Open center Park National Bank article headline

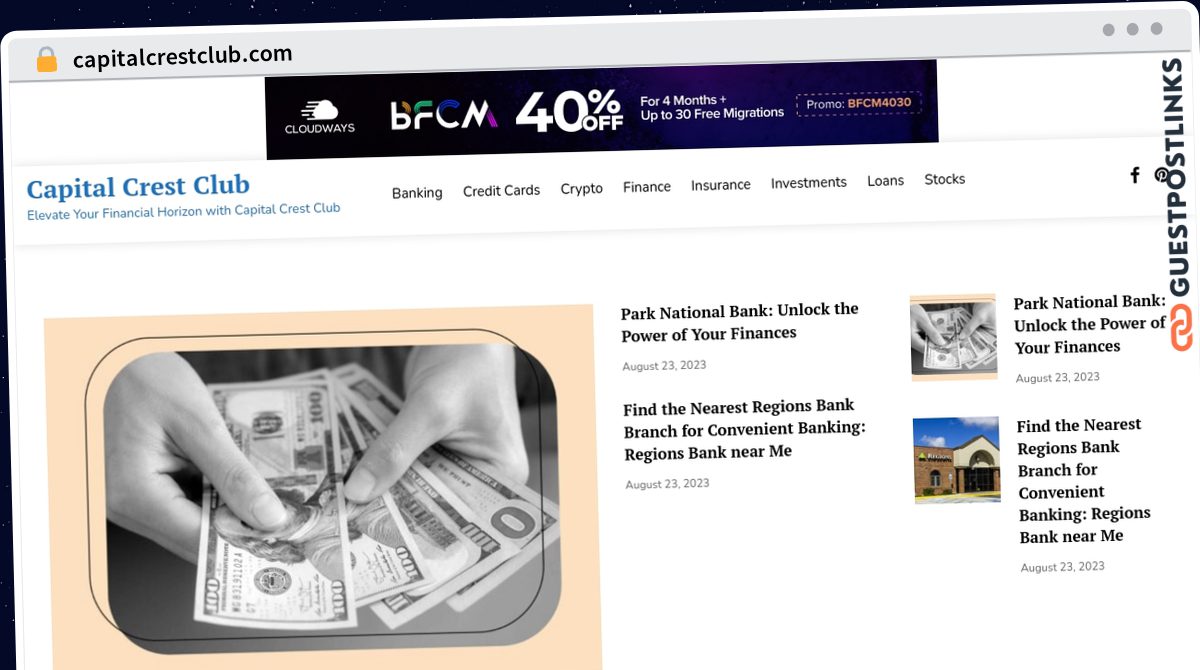(x=740, y=321)
